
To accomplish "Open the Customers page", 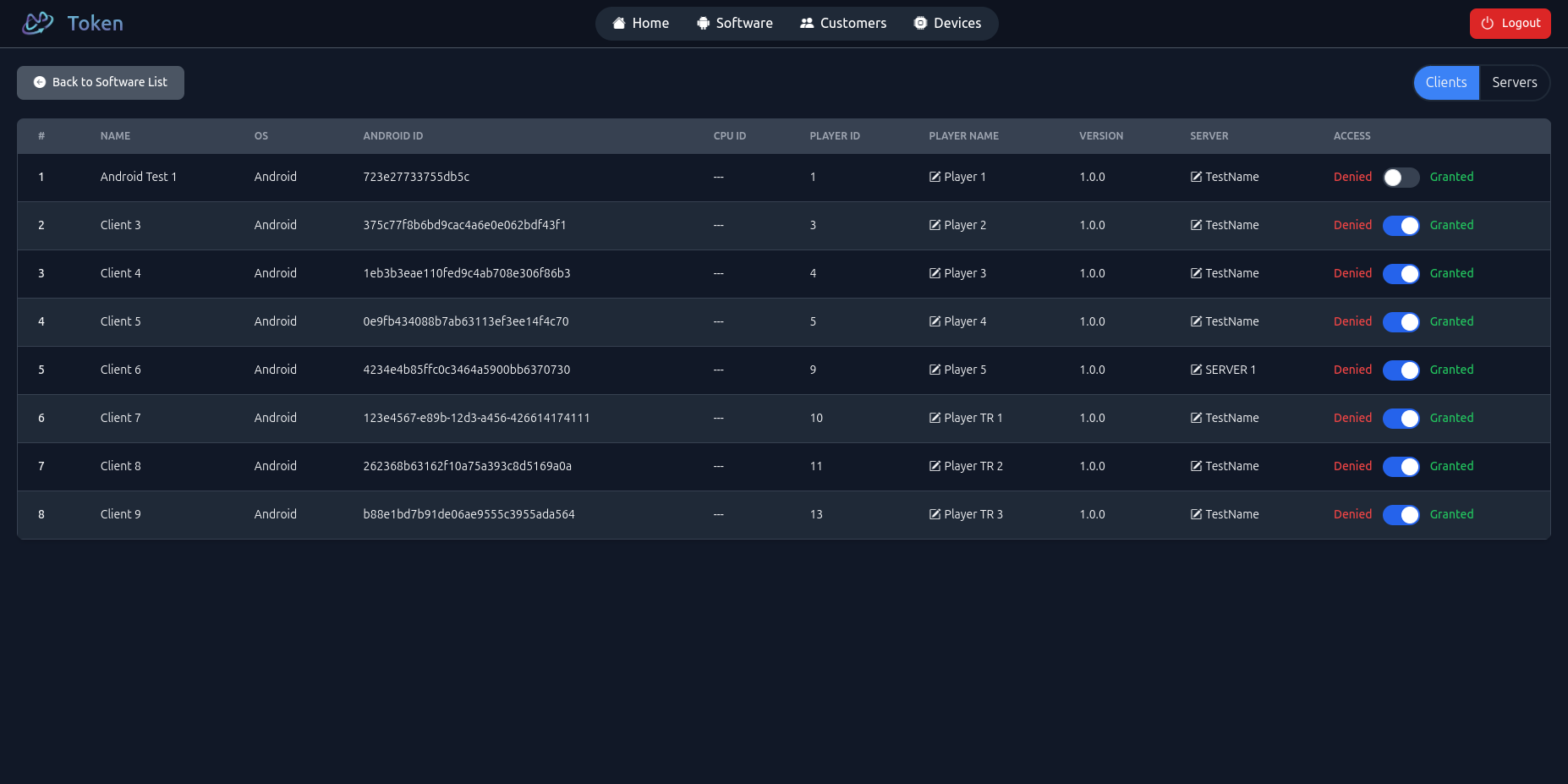I will click(x=843, y=24).
